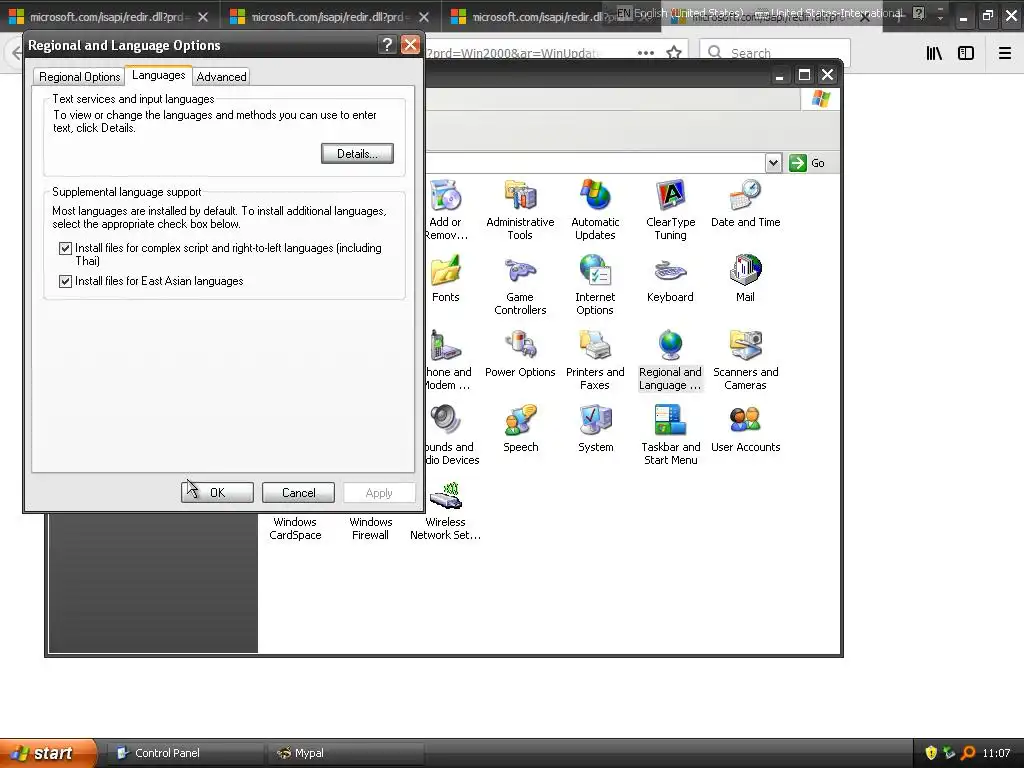Select Regional and Language icon in Control Panel
The width and height of the screenshot is (1024, 768).
(670, 345)
